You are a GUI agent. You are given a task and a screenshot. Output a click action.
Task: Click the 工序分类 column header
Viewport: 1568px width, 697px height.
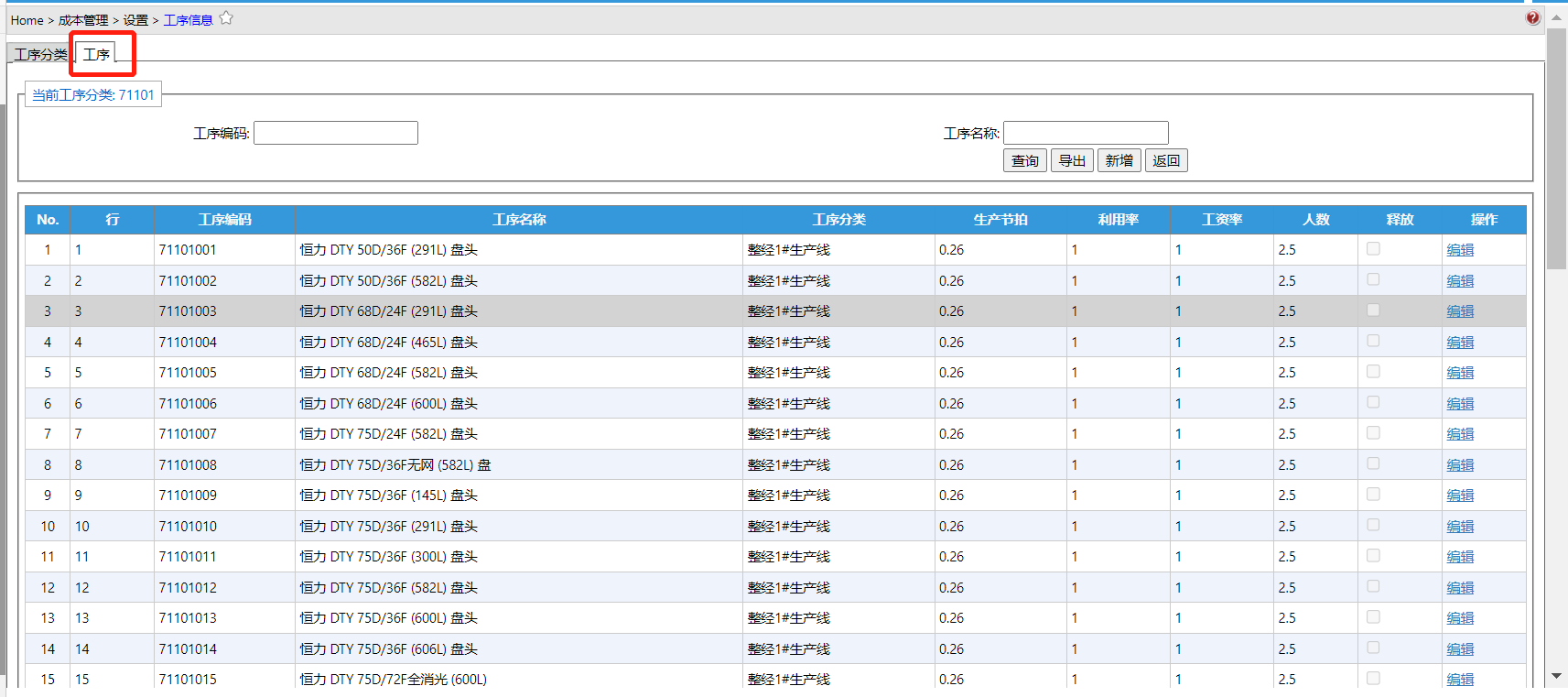[x=838, y=220]
